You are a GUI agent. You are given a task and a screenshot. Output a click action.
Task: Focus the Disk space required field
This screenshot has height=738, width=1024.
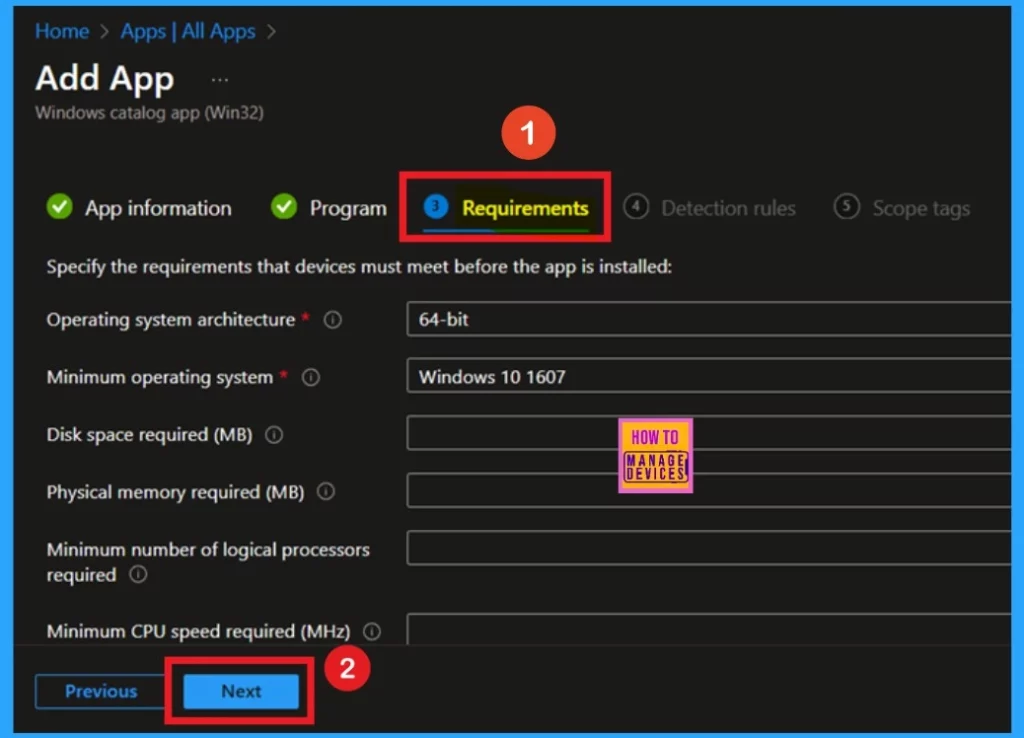[x=708, y=433]
